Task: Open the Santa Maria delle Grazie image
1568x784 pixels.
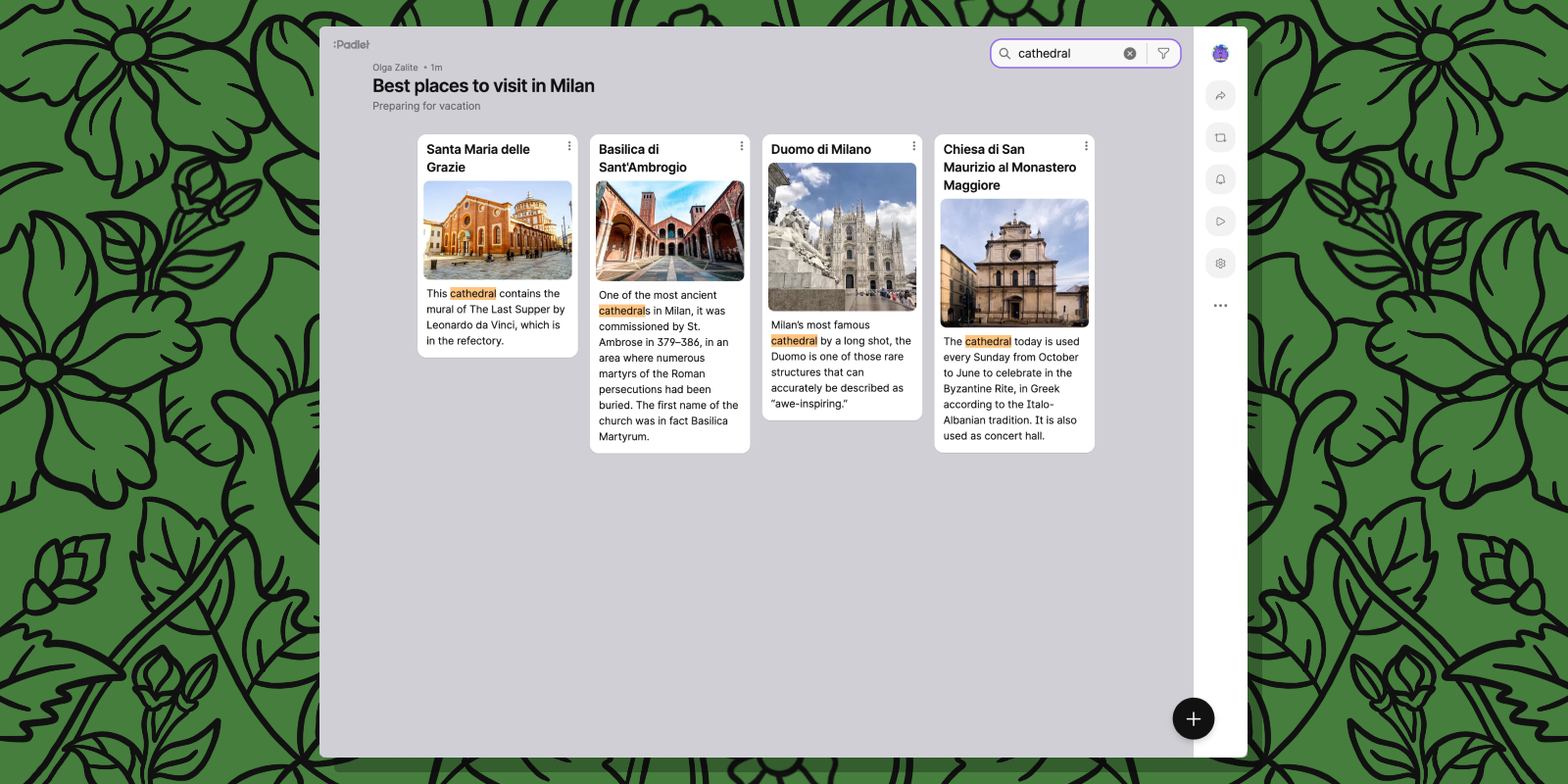Action: coord(498,230)
